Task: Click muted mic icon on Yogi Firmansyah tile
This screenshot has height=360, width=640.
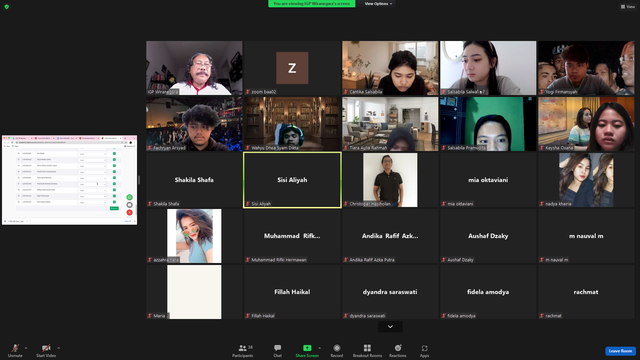Action: (542, 92)
